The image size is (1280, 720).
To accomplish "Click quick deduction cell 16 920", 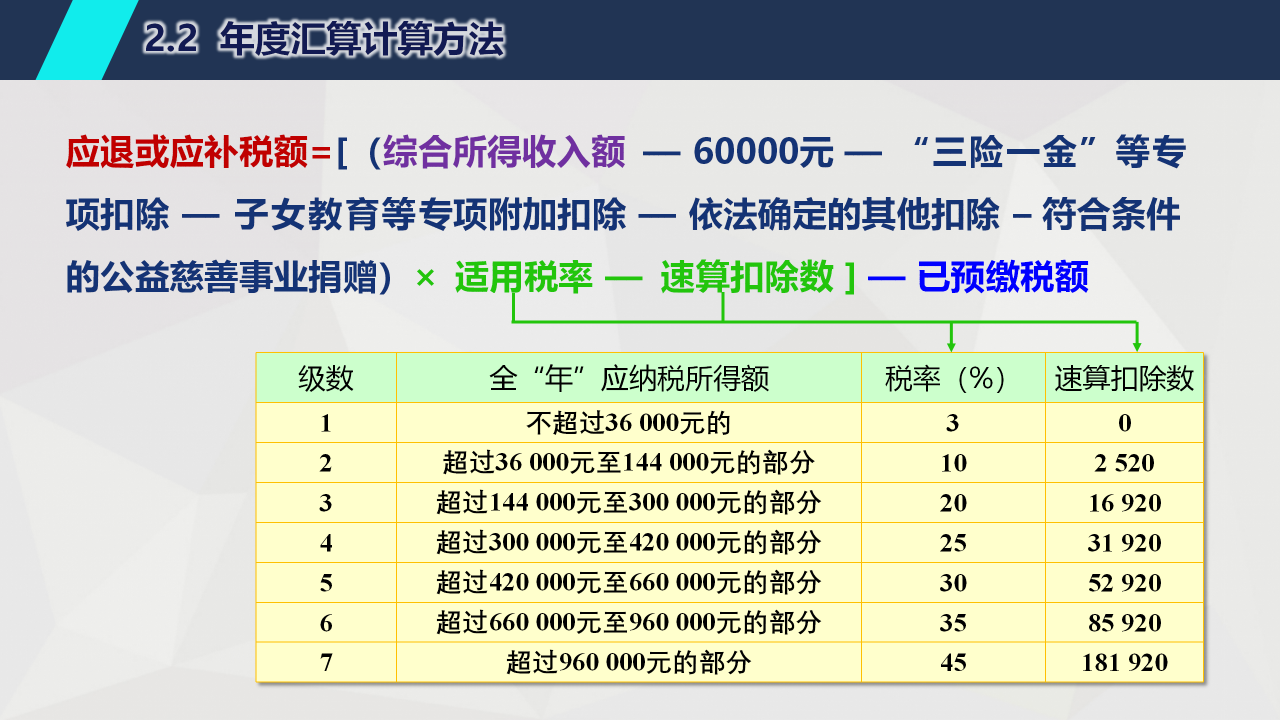I will (1125, 503).
